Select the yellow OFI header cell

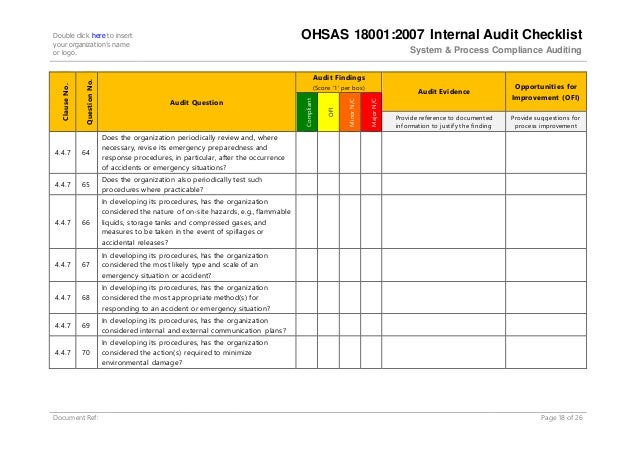tap(328, 112)
